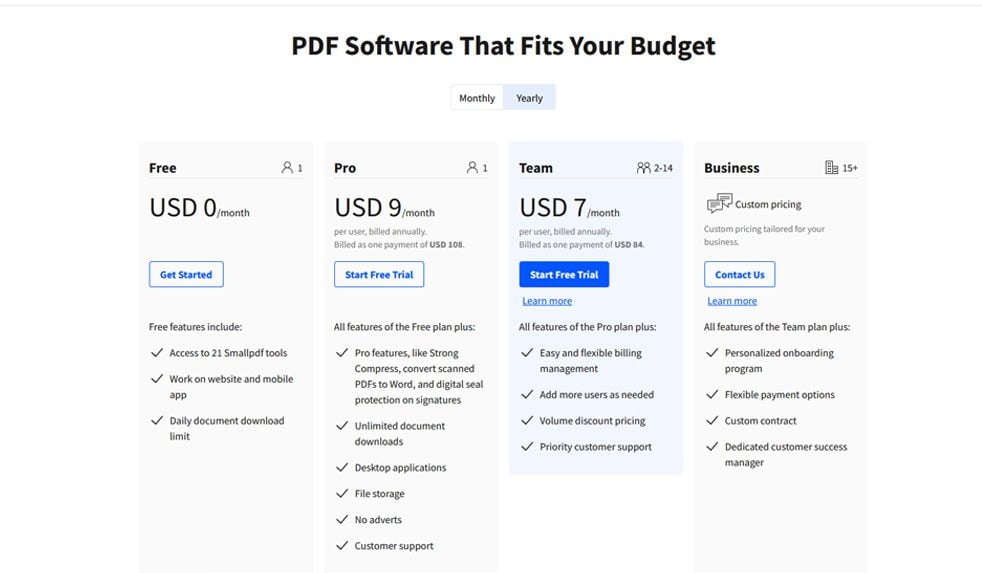Click Contact Us on the Business plan

739,275
